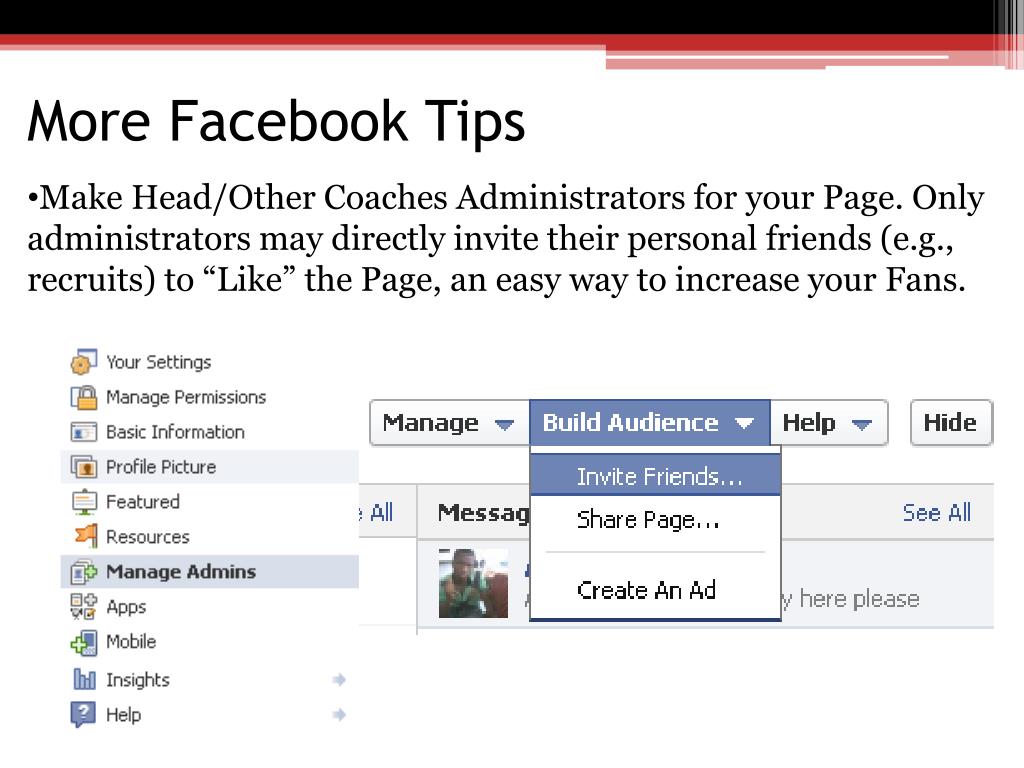
Task: Choose Invite Friends from the menu
Action: 656,477
